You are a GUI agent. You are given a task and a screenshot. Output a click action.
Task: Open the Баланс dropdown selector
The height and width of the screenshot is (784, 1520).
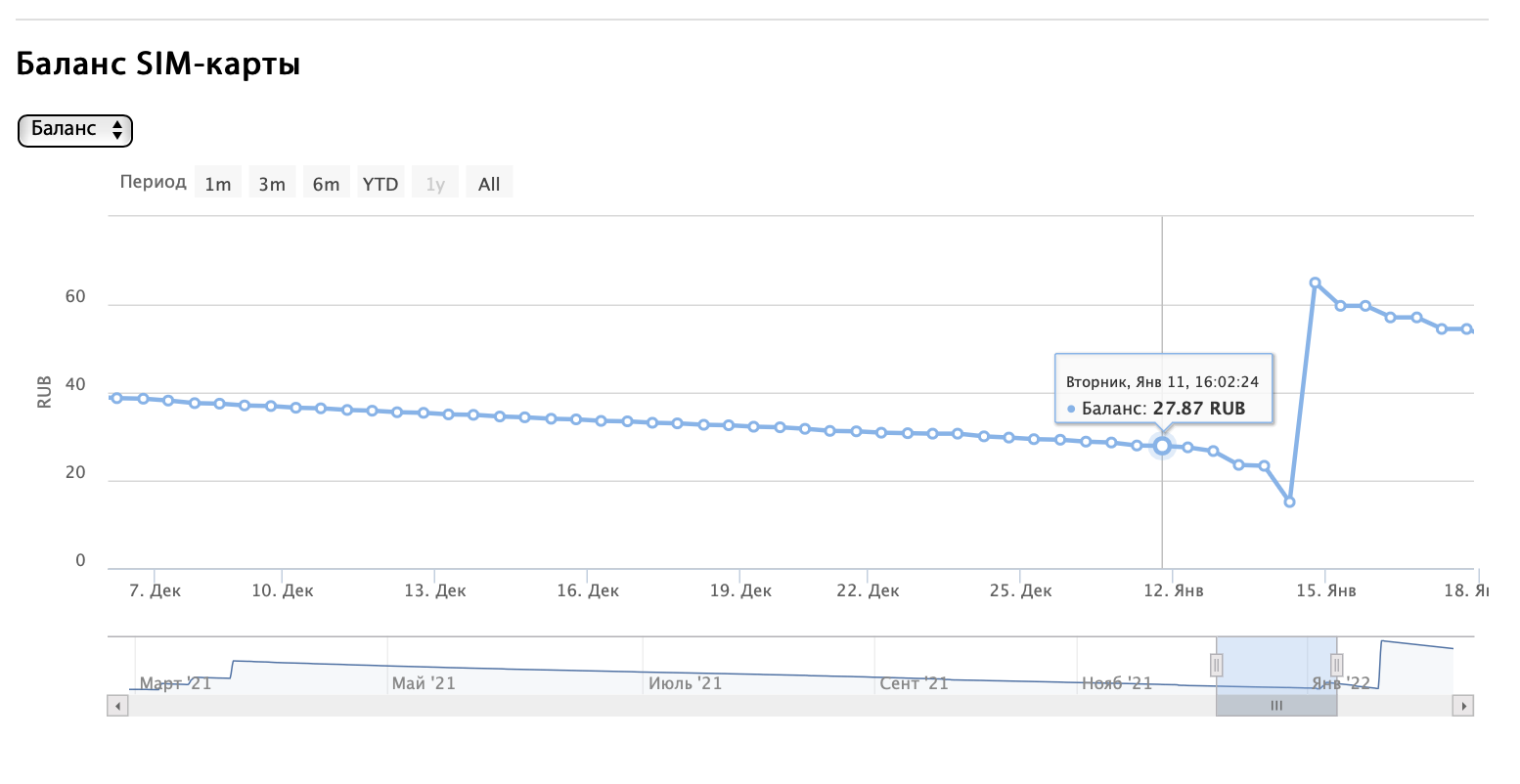point(75,130)
